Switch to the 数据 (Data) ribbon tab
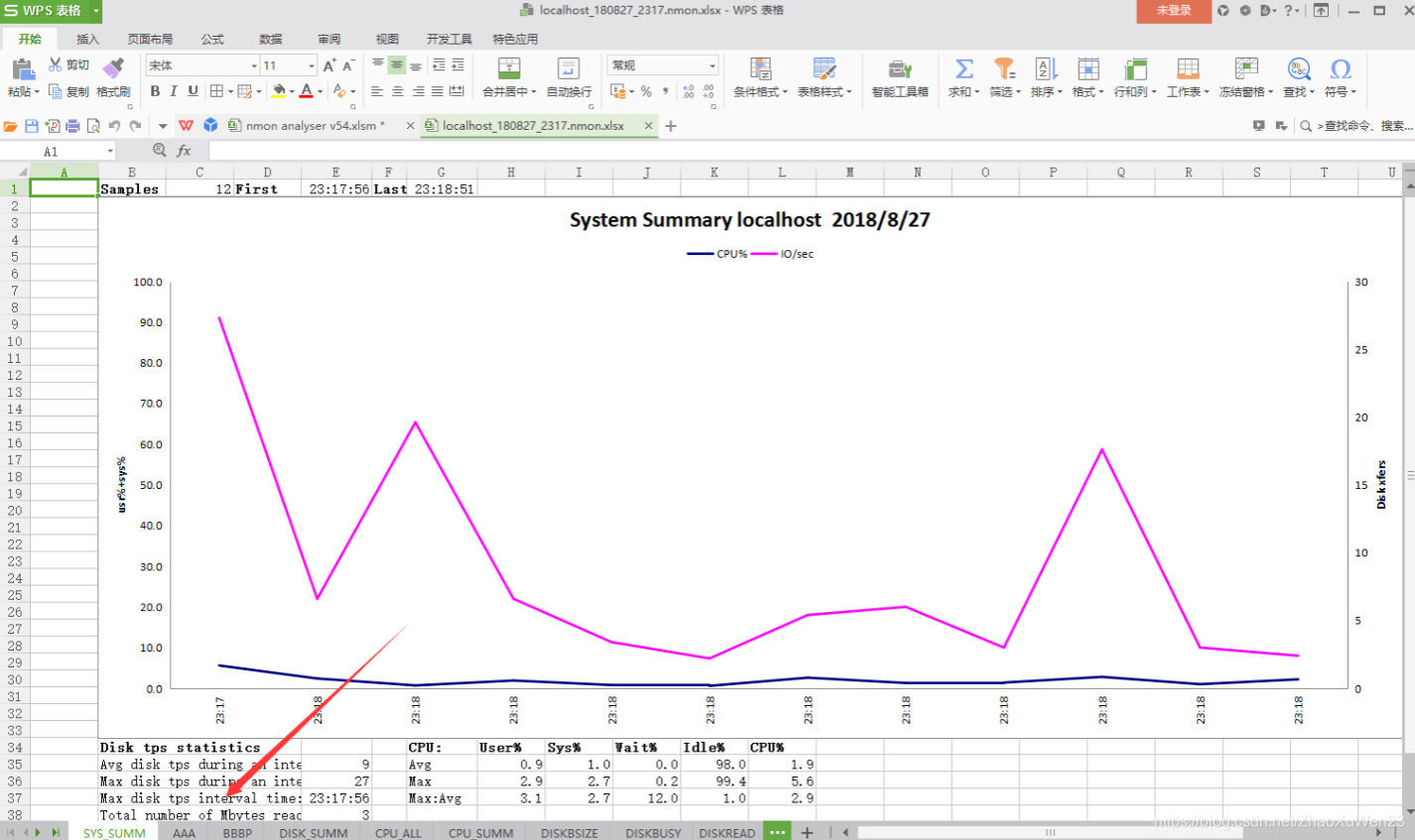 (271, 39)
